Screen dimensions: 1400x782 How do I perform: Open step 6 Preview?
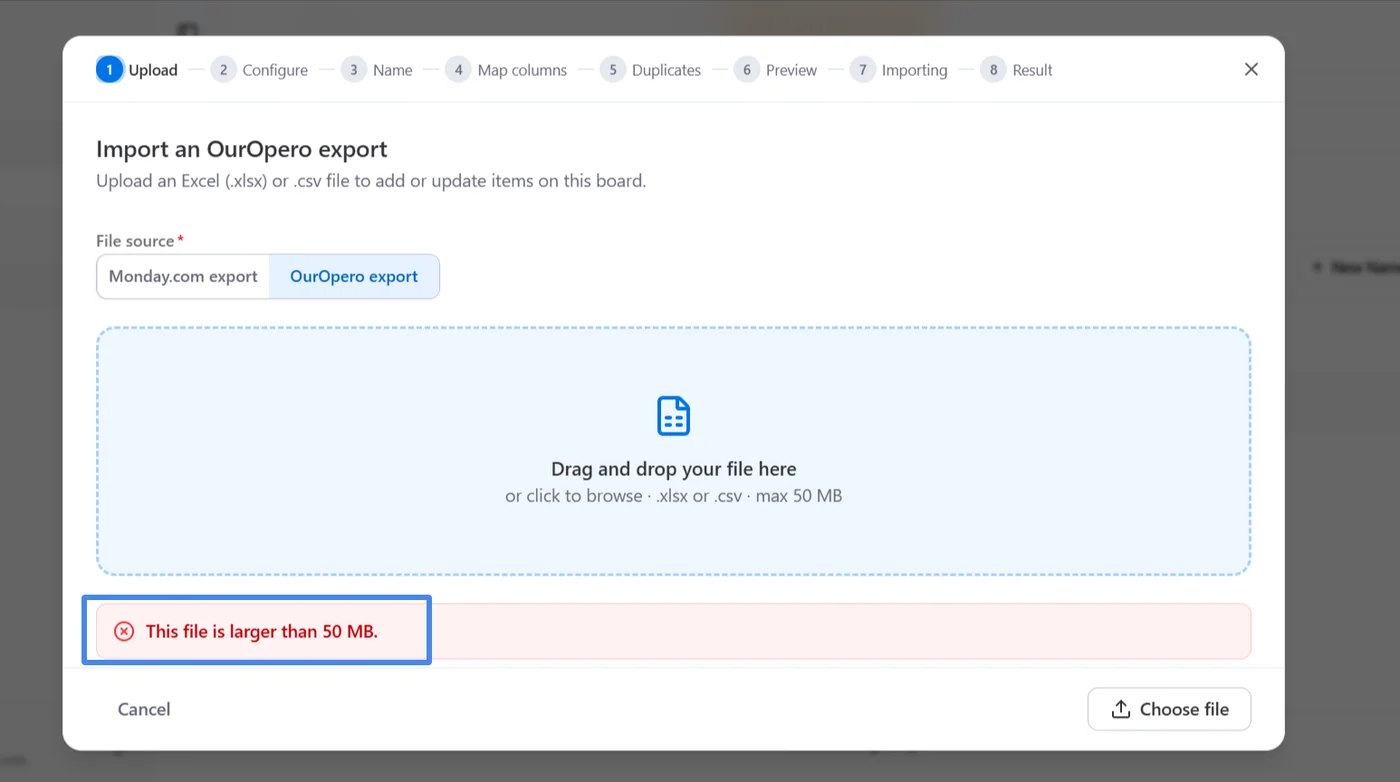(775, 70)
